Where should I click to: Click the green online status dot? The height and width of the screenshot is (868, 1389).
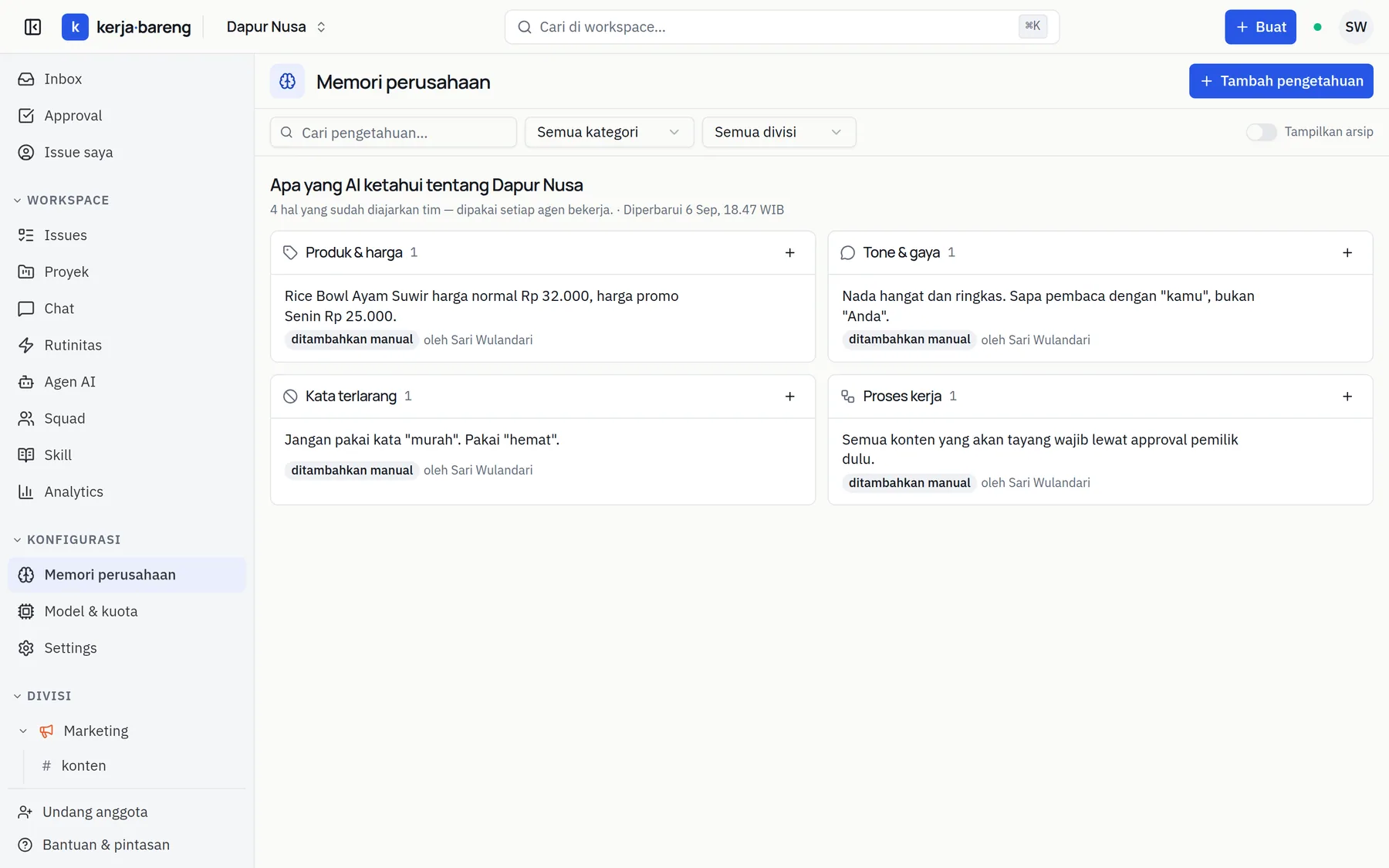[x=1317, y=27]
